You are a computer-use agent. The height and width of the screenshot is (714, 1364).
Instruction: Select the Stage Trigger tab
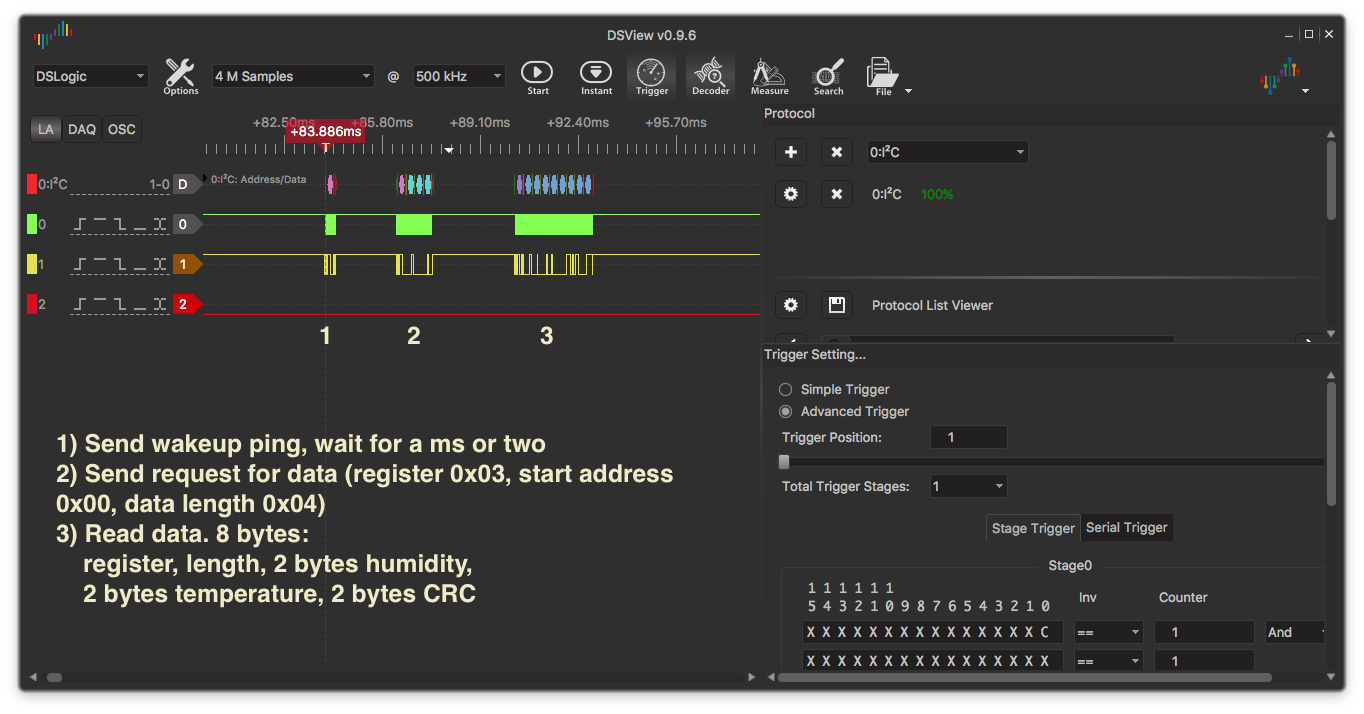pyautogui.click(x=1033, y=528)
